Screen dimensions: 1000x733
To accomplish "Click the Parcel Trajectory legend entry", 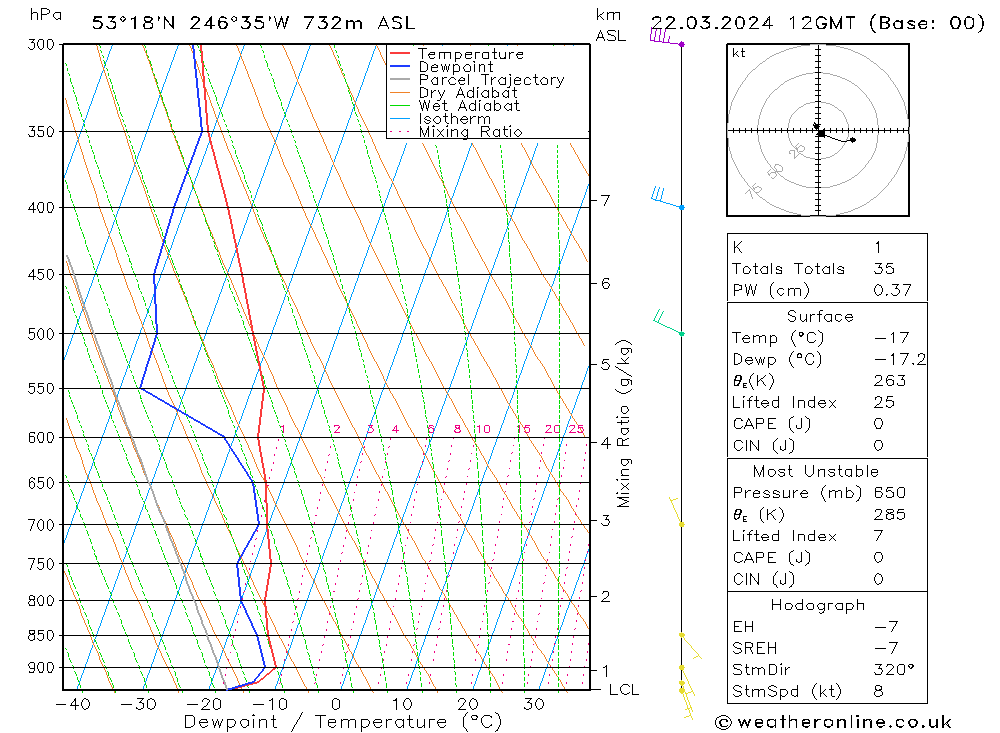I will tap(477, 80).
